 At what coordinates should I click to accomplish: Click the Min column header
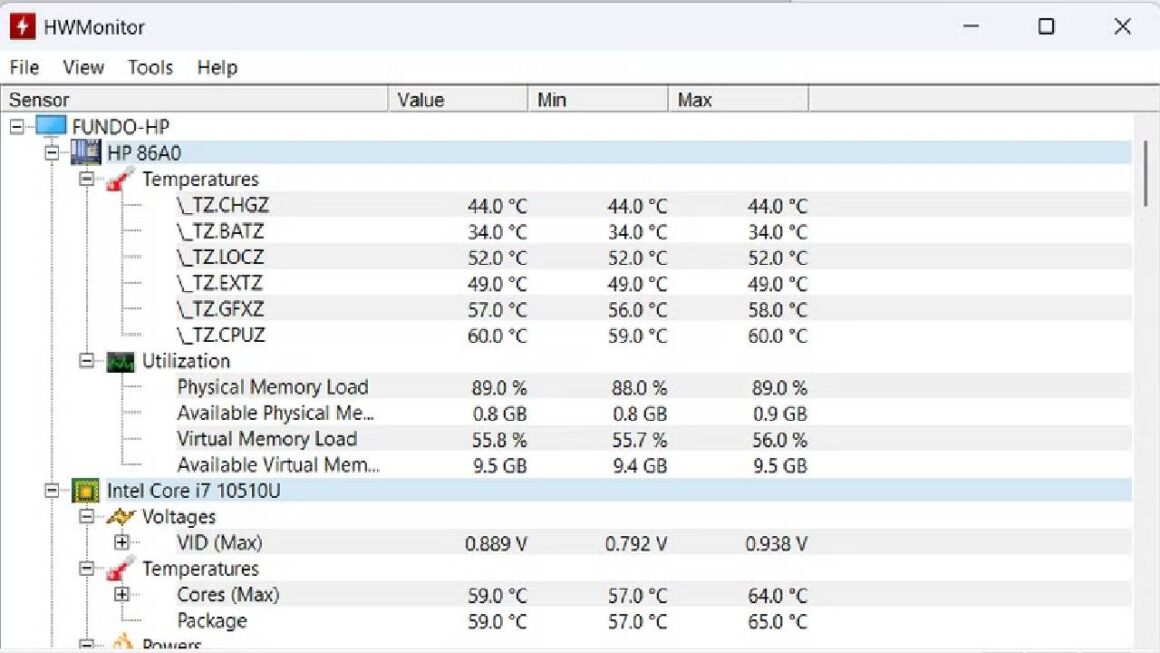(598, 100)
